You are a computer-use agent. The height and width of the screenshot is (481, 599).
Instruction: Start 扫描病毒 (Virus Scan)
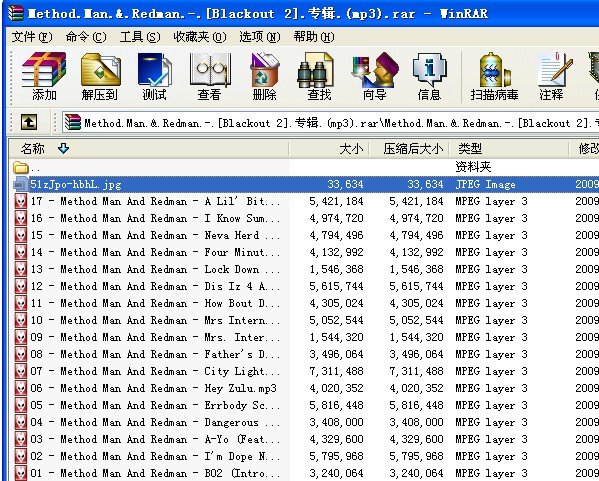pyautogui.click(x=494, y=77)
